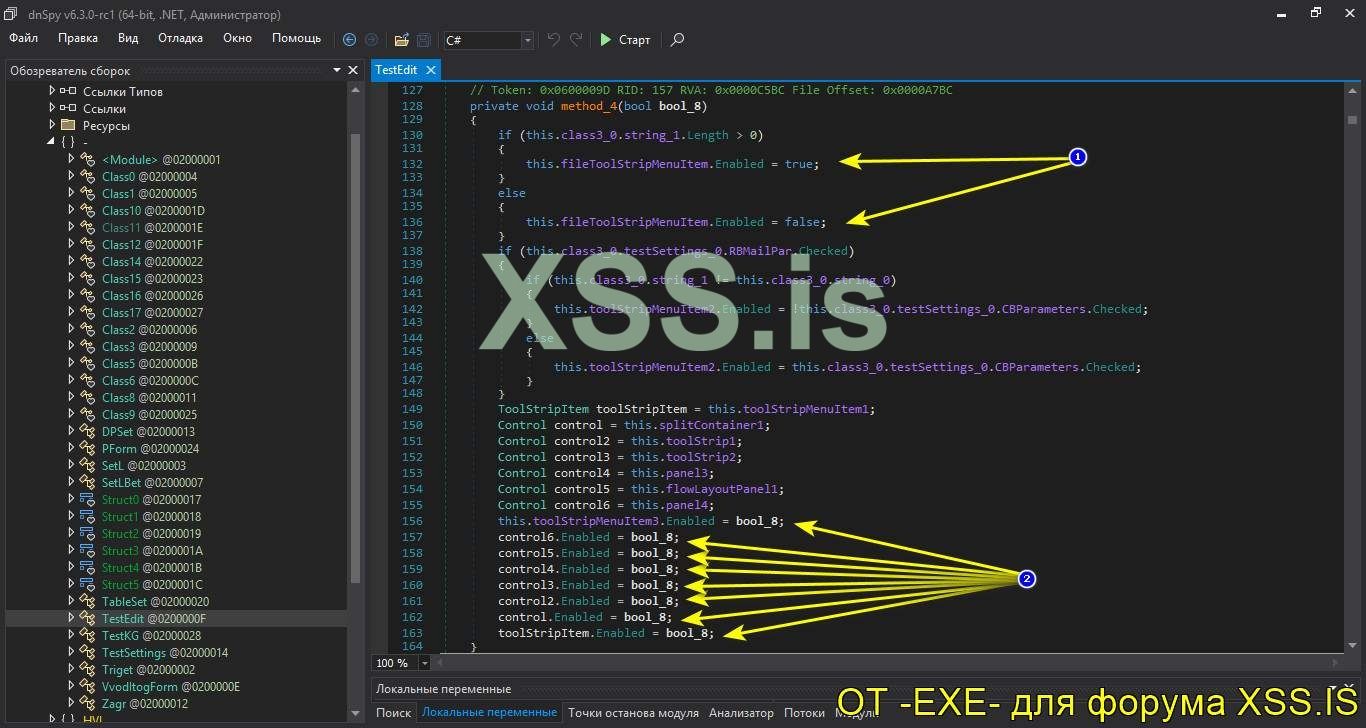Undo the last action via toolbar
1366x728 pixels.
[553, 40]
